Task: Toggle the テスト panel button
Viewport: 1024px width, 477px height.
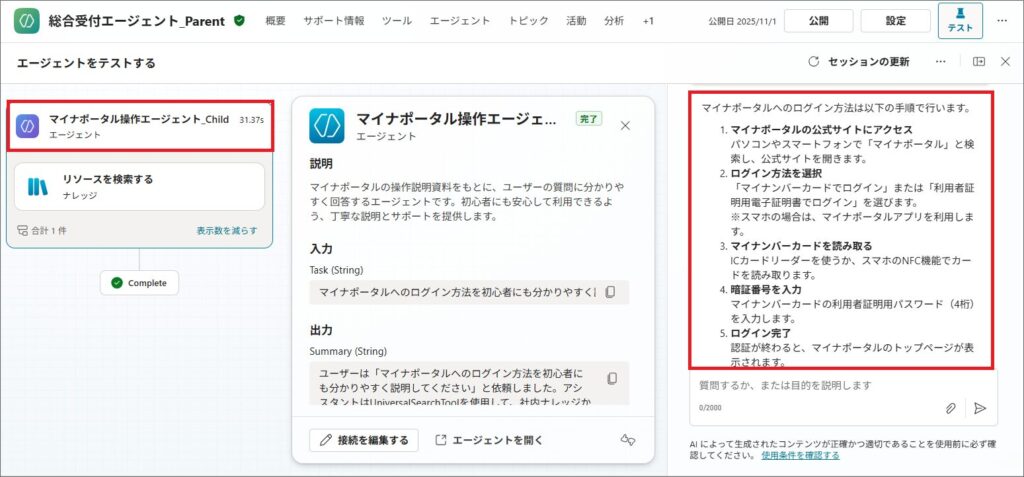Action: pos(960,20)
